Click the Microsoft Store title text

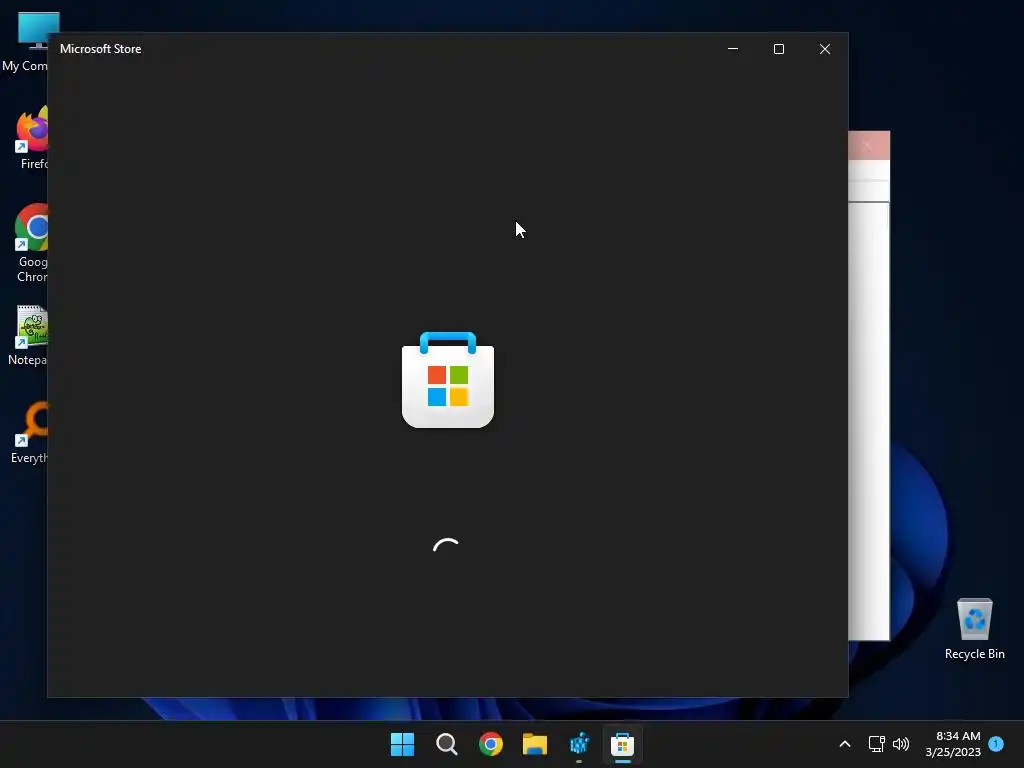tap(101, 49)
